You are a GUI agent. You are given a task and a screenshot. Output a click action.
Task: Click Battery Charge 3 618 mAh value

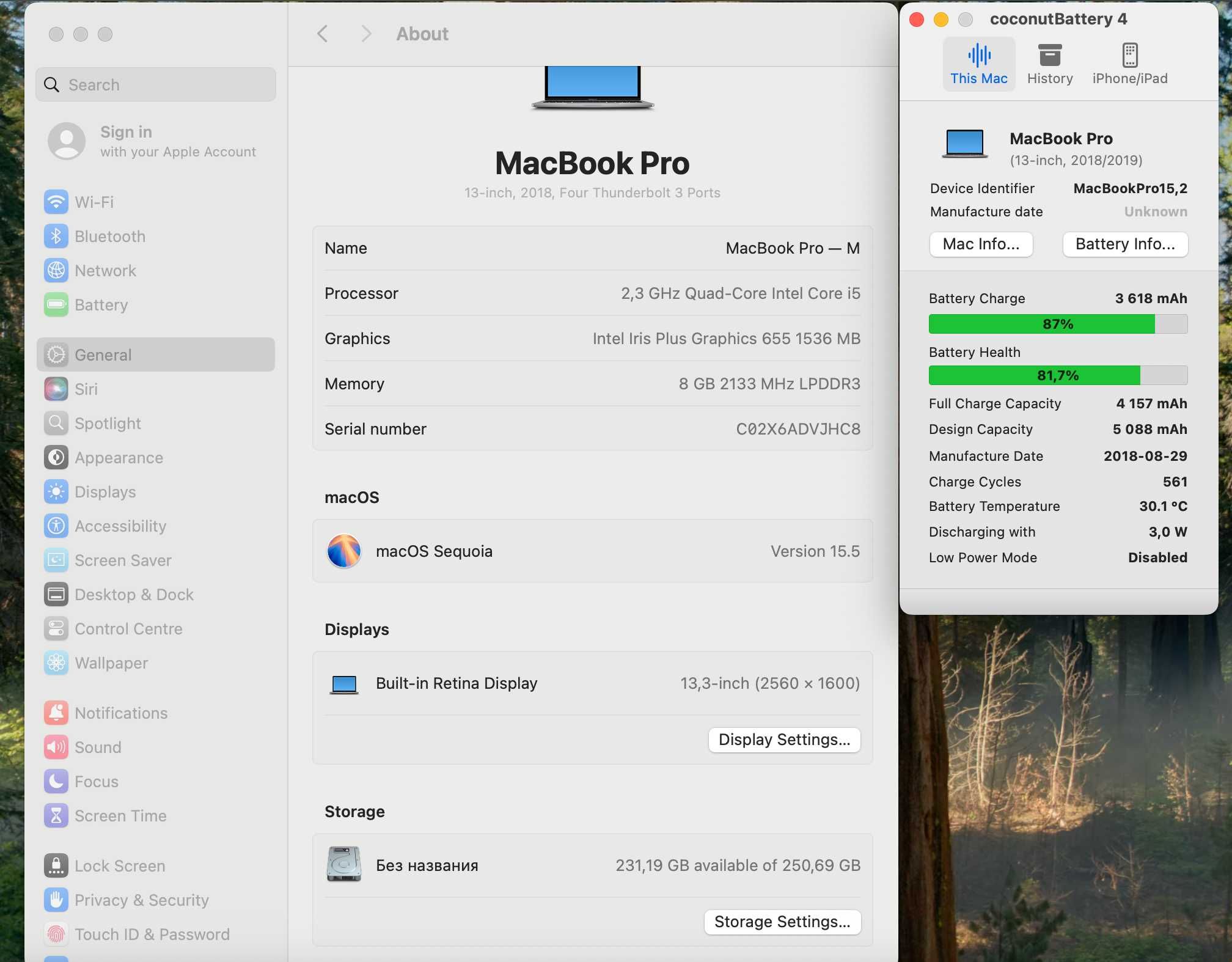pos(1151,298)
